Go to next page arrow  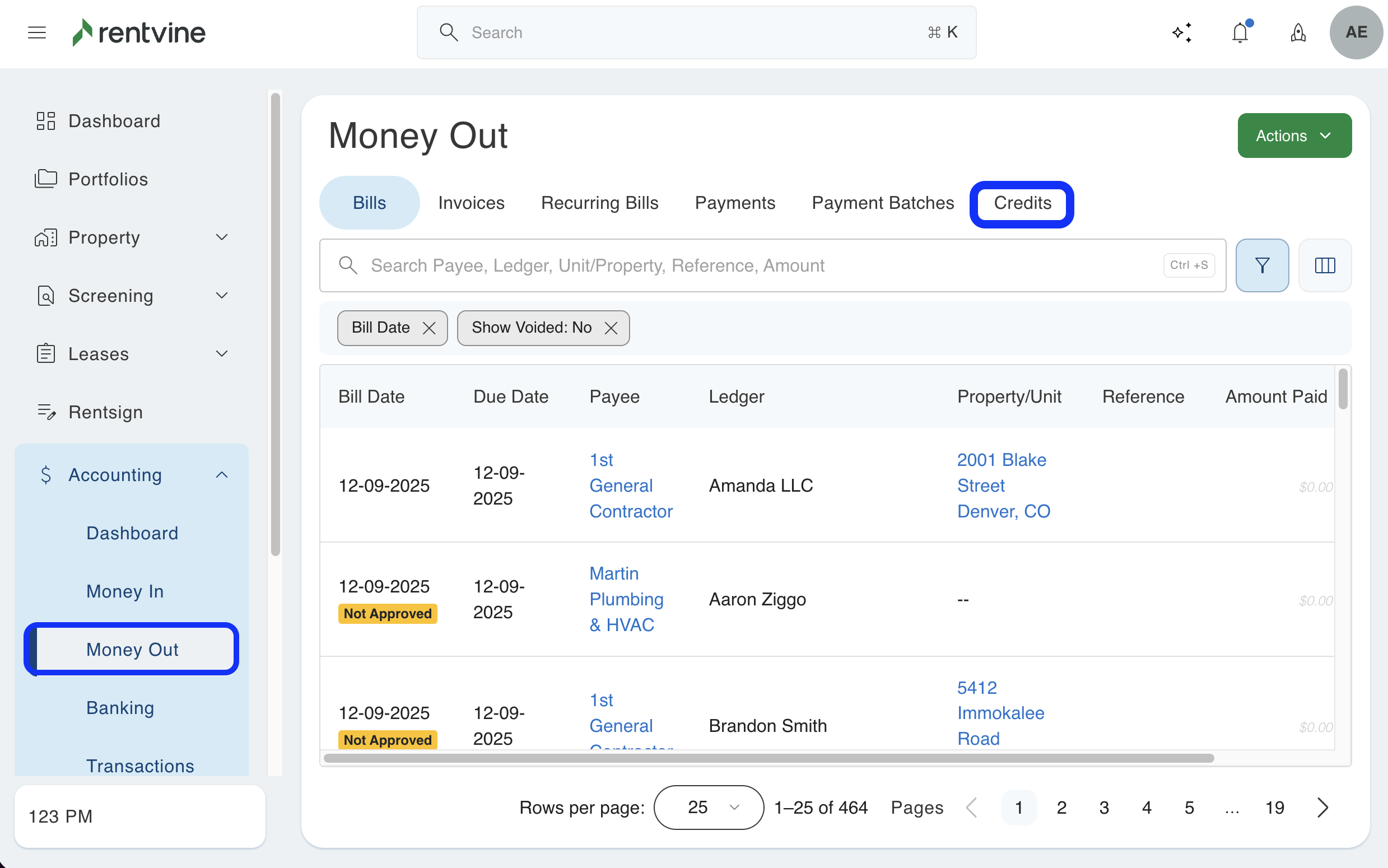pyautogui.click(x=1322, y=807)
